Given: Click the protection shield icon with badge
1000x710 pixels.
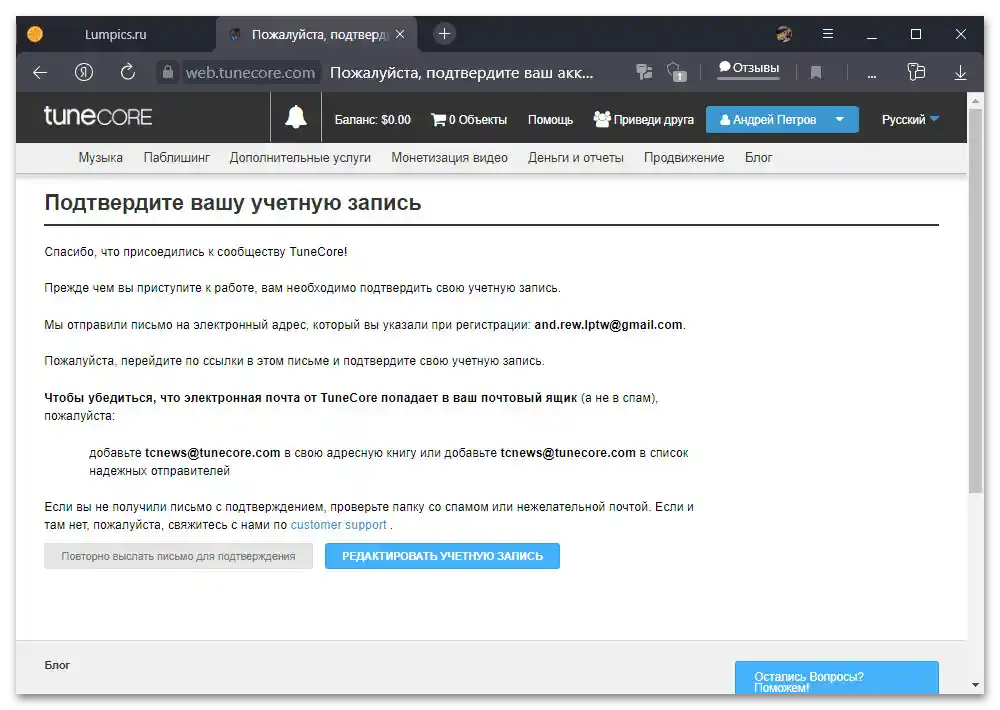Looking at the screenshot, I should pos(676,72).
